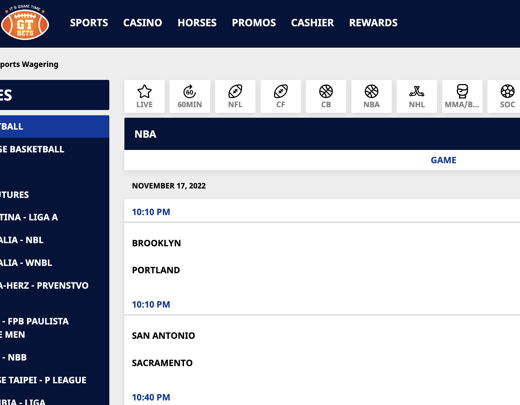Viewport: 520px width, 405px height.
Task: Select the FPB Paulista Men league
Action: [54, 328]
